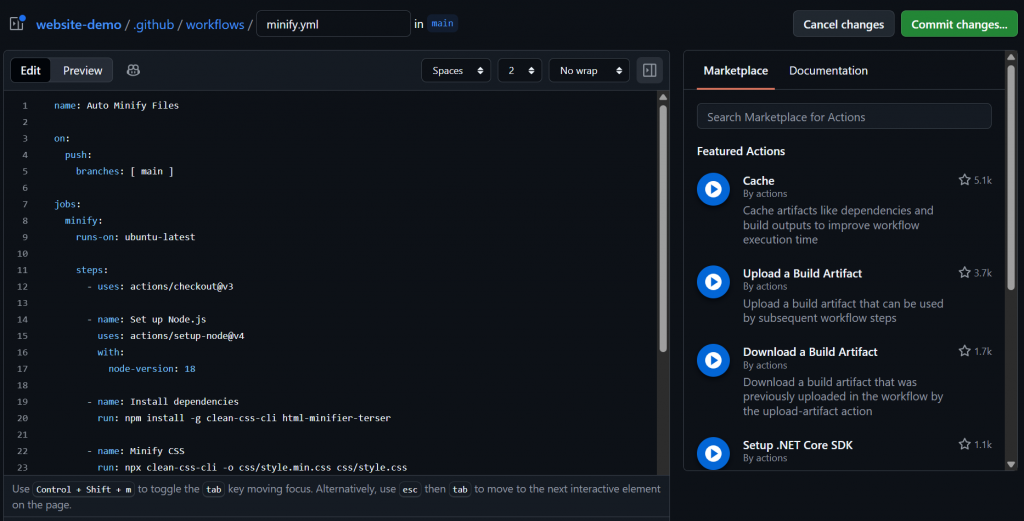This screenshot has width=1024, height=521.
Task: Star the Download a Build Artifact action
Action: coord(965,351)
